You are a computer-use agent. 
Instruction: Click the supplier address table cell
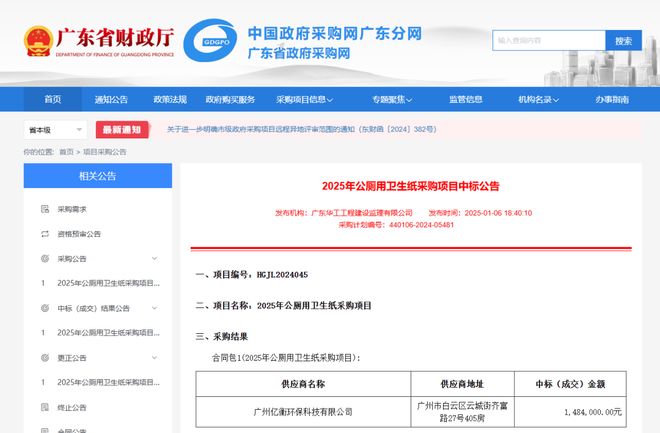click(462, 412)
